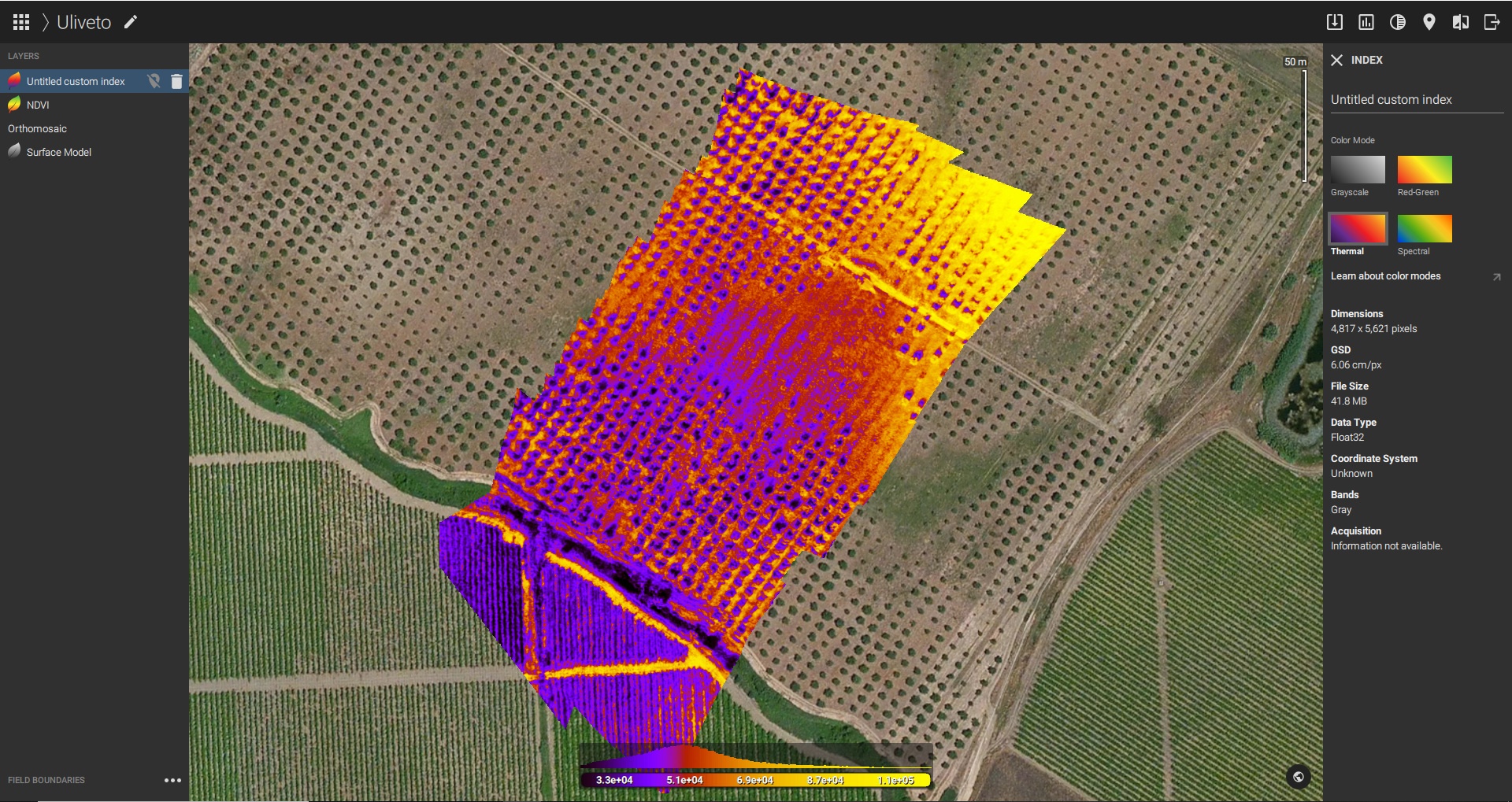Select the Surface Model layer
The width and height of the screenshot is (1512, 802).
tap(59, 152)
